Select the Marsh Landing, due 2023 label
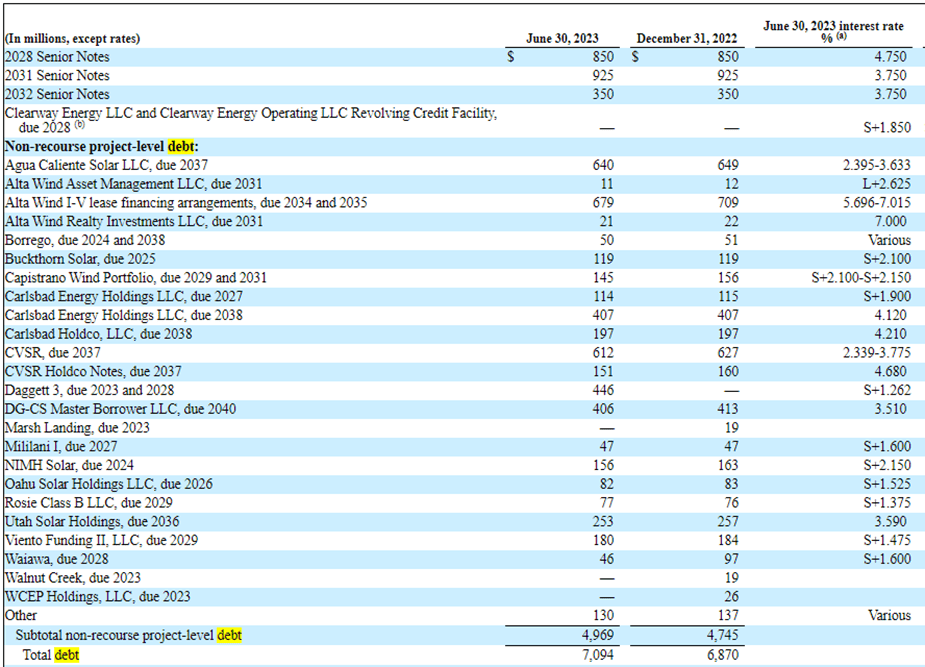This screenshot has height=667, width=925. tap(77, 428)
